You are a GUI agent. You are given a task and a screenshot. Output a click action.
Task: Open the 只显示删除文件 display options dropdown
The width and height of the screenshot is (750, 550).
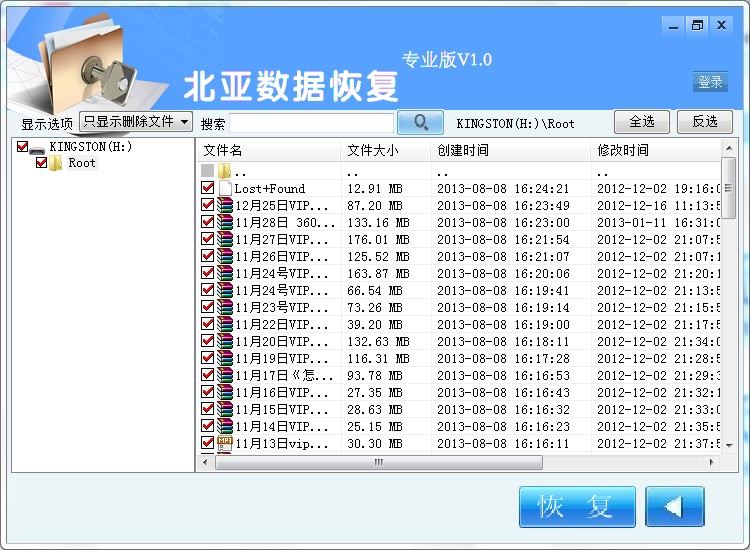pyautogui.click(x=136, y=122)
